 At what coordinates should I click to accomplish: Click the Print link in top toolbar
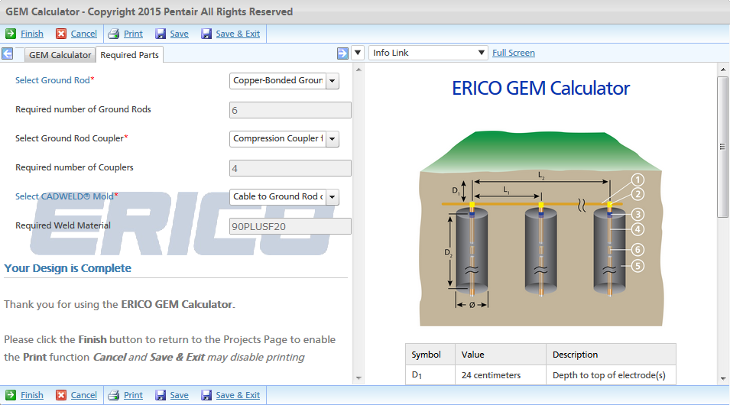[133, 34]
